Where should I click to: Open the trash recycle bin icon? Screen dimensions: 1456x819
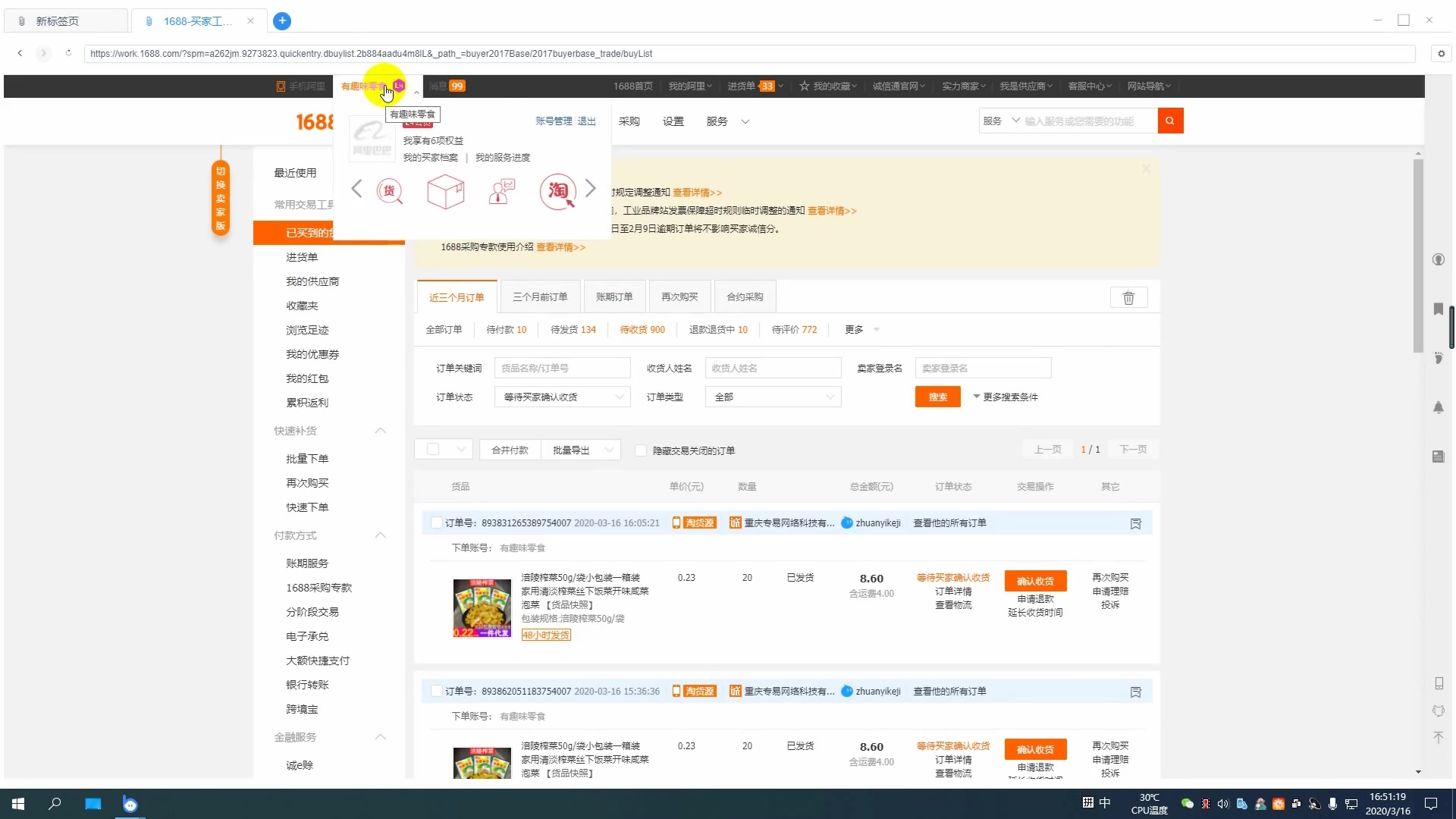tap(1128, 298)
